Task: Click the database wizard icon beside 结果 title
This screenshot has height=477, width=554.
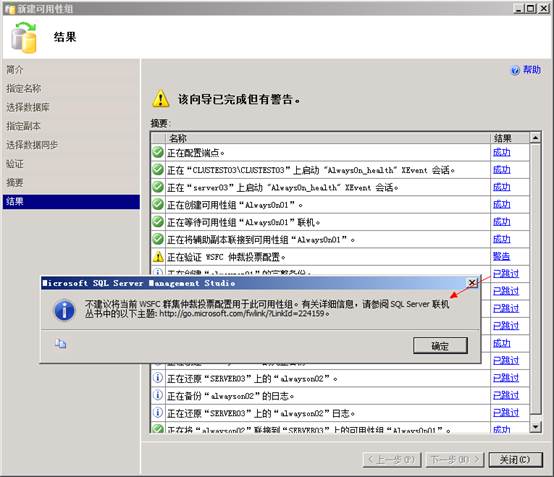Action: tap(24, 37)
